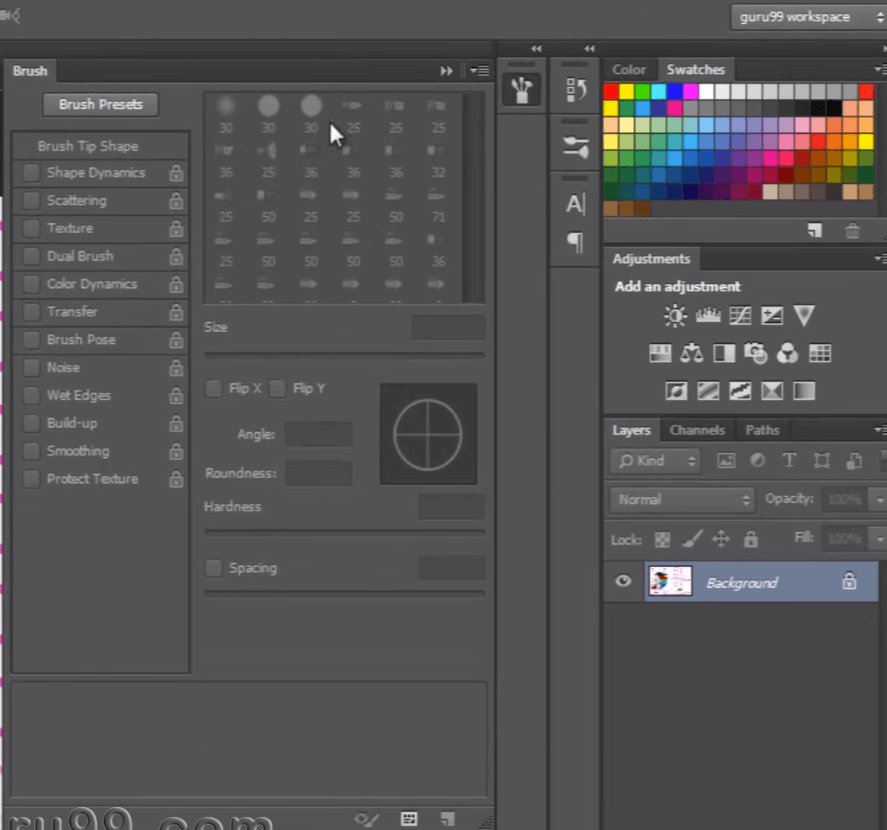The width and height of the screenshot is (887, 830).
Task: Open the Normal blend mode dropdown
Action: pos(681,499)
